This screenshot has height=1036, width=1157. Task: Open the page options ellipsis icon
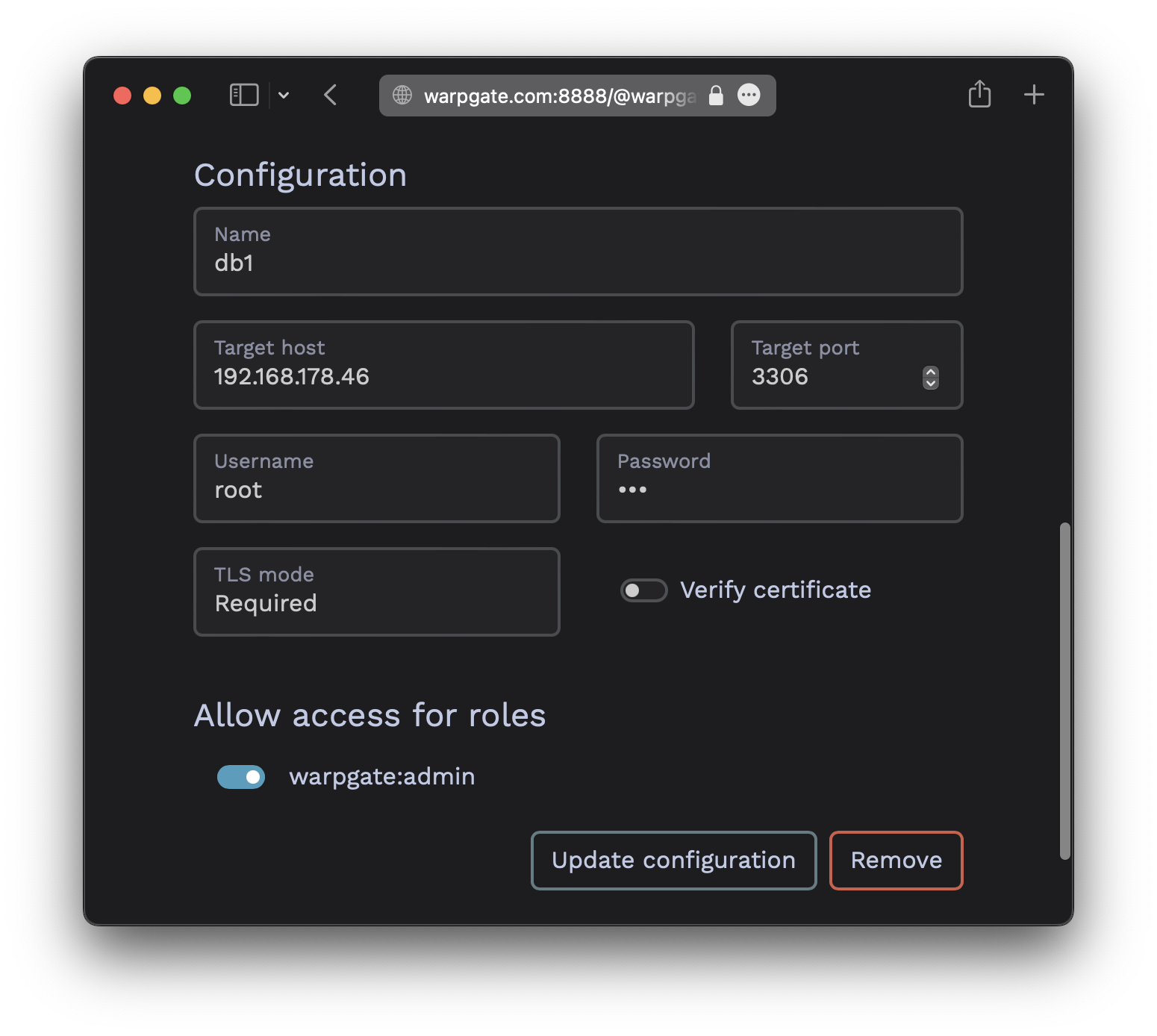[749, 95]
